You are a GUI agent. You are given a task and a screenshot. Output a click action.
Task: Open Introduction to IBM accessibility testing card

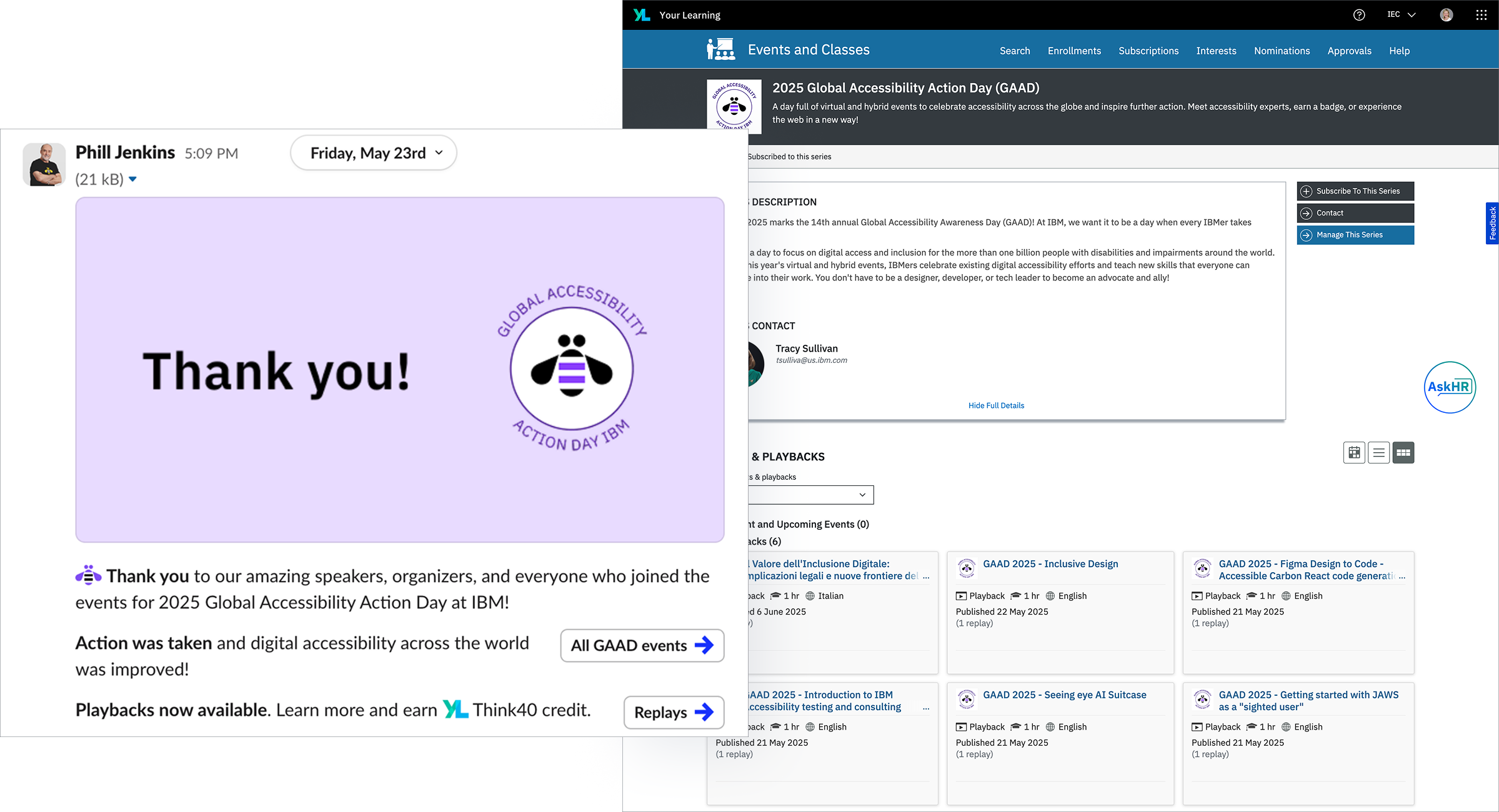pyautogui.click(x=825, y=701)
